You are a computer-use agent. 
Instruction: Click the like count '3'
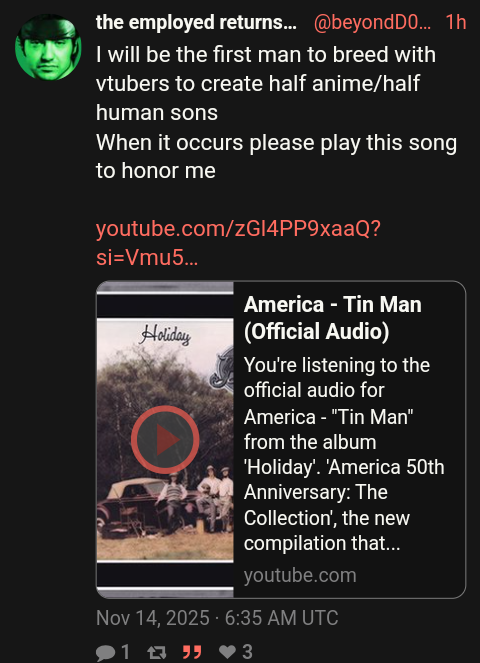247,652
